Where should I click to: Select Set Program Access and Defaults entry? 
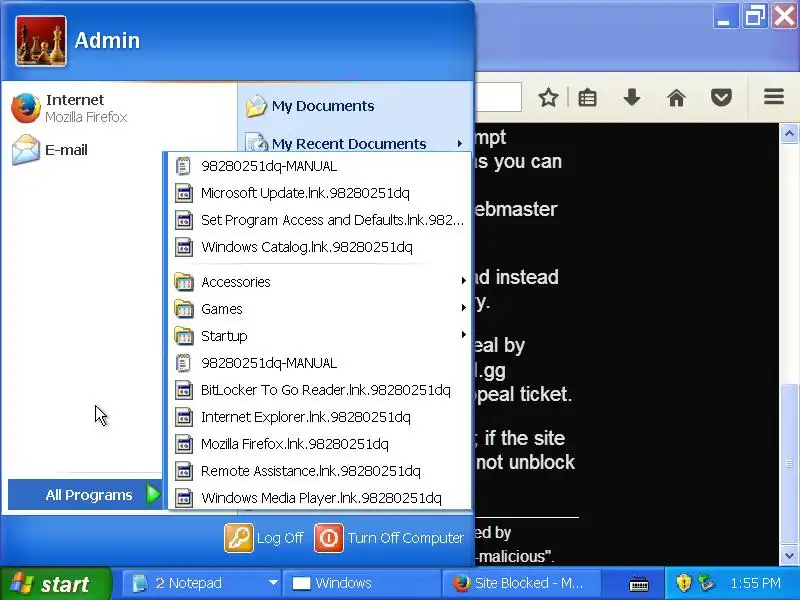point(319,220)
